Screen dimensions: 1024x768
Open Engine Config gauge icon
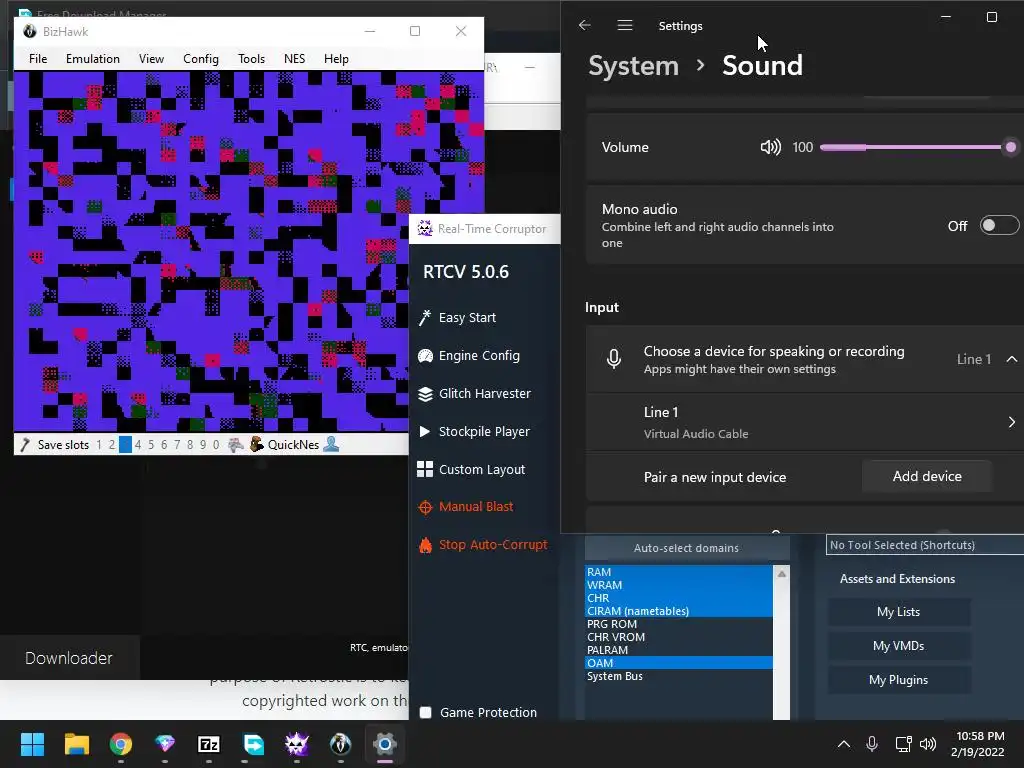click(425, 356)
